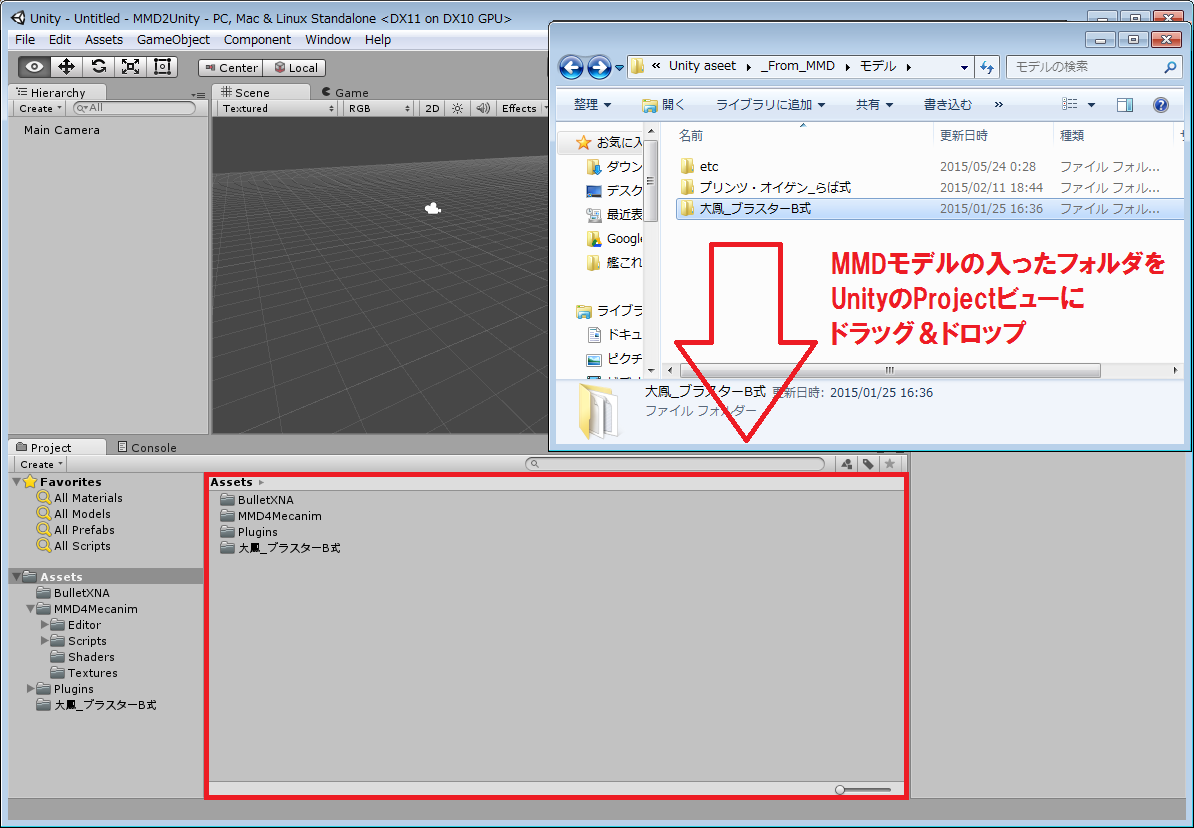Open the Assets menu

tap(104, 40)
